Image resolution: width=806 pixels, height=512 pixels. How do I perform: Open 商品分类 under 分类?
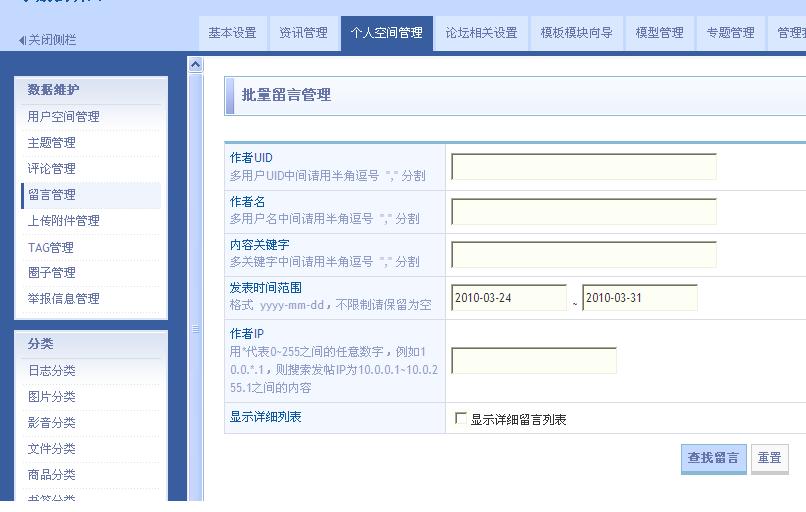(x=51, y=474)
